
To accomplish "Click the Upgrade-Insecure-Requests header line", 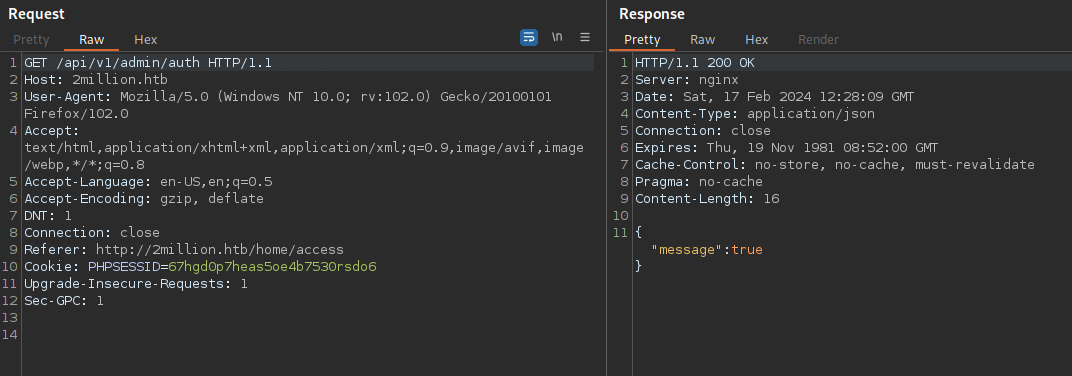I will [x=136, y=284].
